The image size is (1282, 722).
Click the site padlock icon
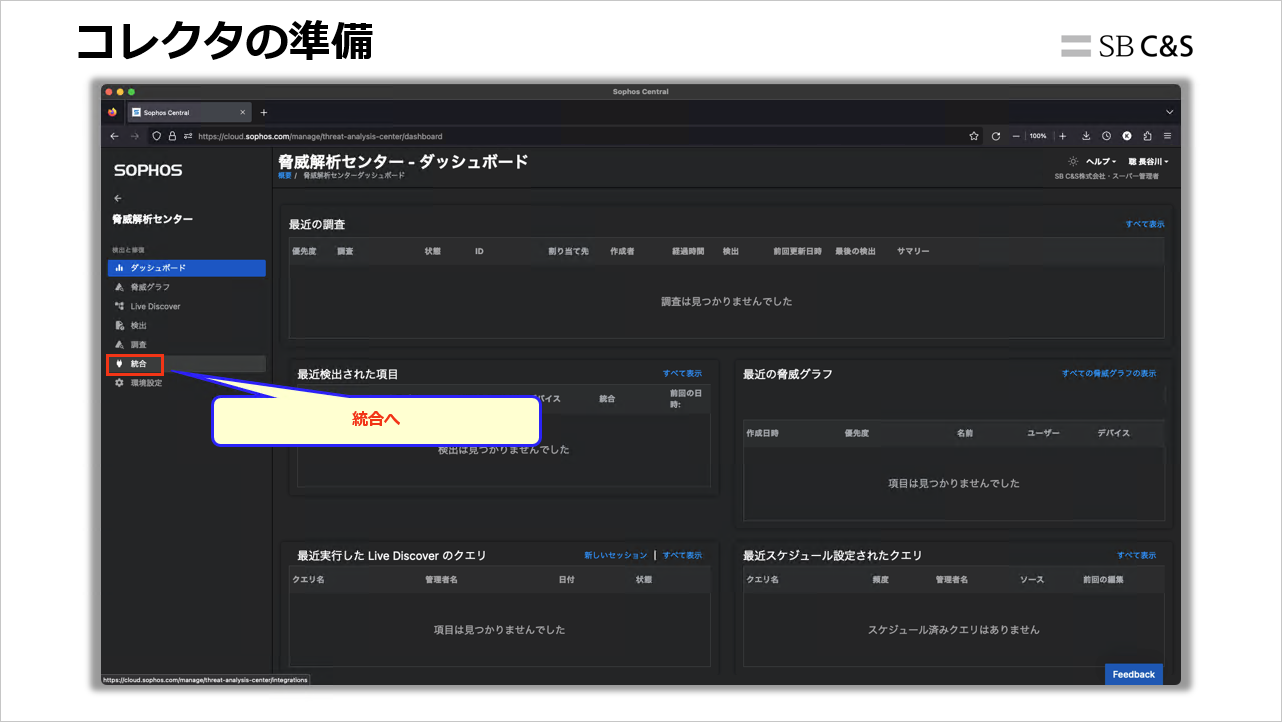pos(172,136)
